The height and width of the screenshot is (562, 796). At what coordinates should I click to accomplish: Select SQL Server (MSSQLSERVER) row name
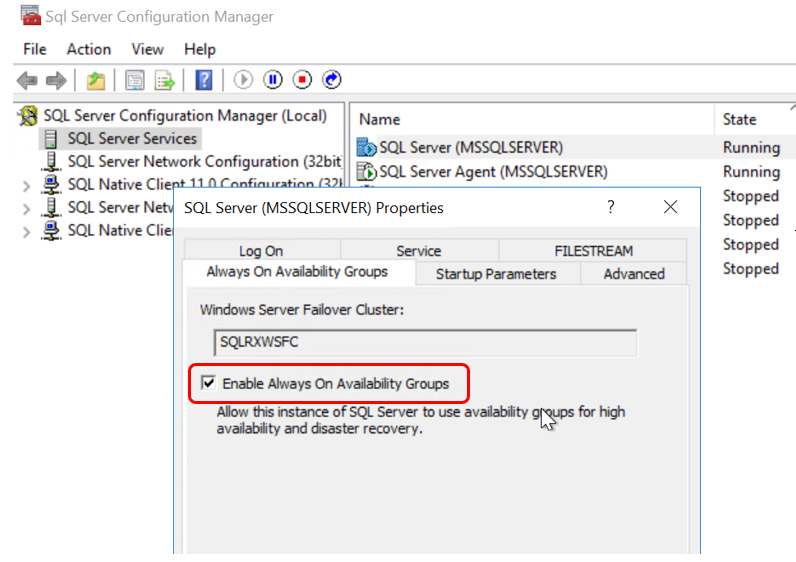(x=471, y=147)
